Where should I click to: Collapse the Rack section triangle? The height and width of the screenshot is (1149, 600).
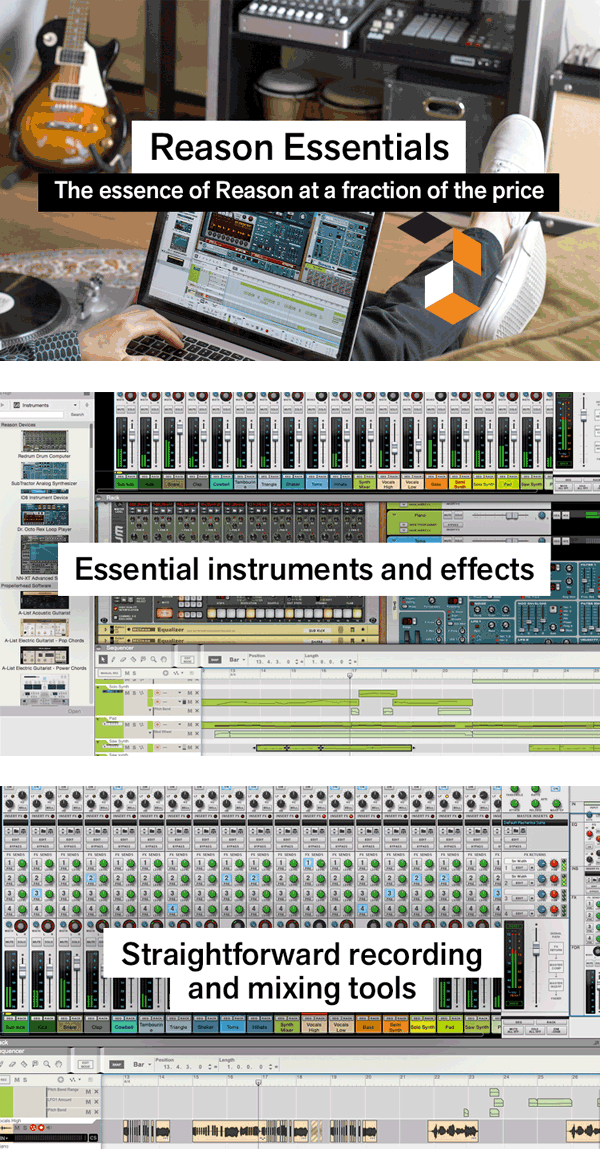click(x=99, y=497)
